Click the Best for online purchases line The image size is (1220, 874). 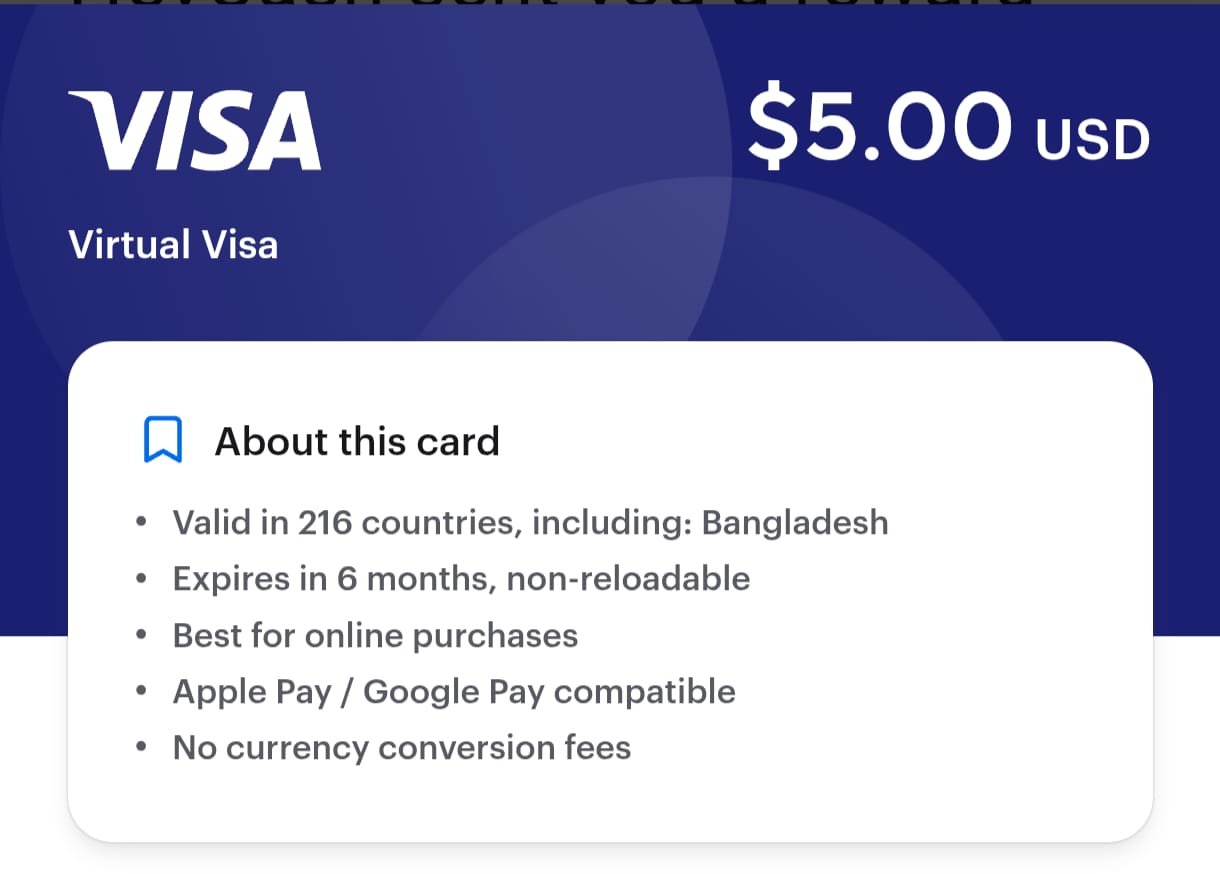pos(375,635)
